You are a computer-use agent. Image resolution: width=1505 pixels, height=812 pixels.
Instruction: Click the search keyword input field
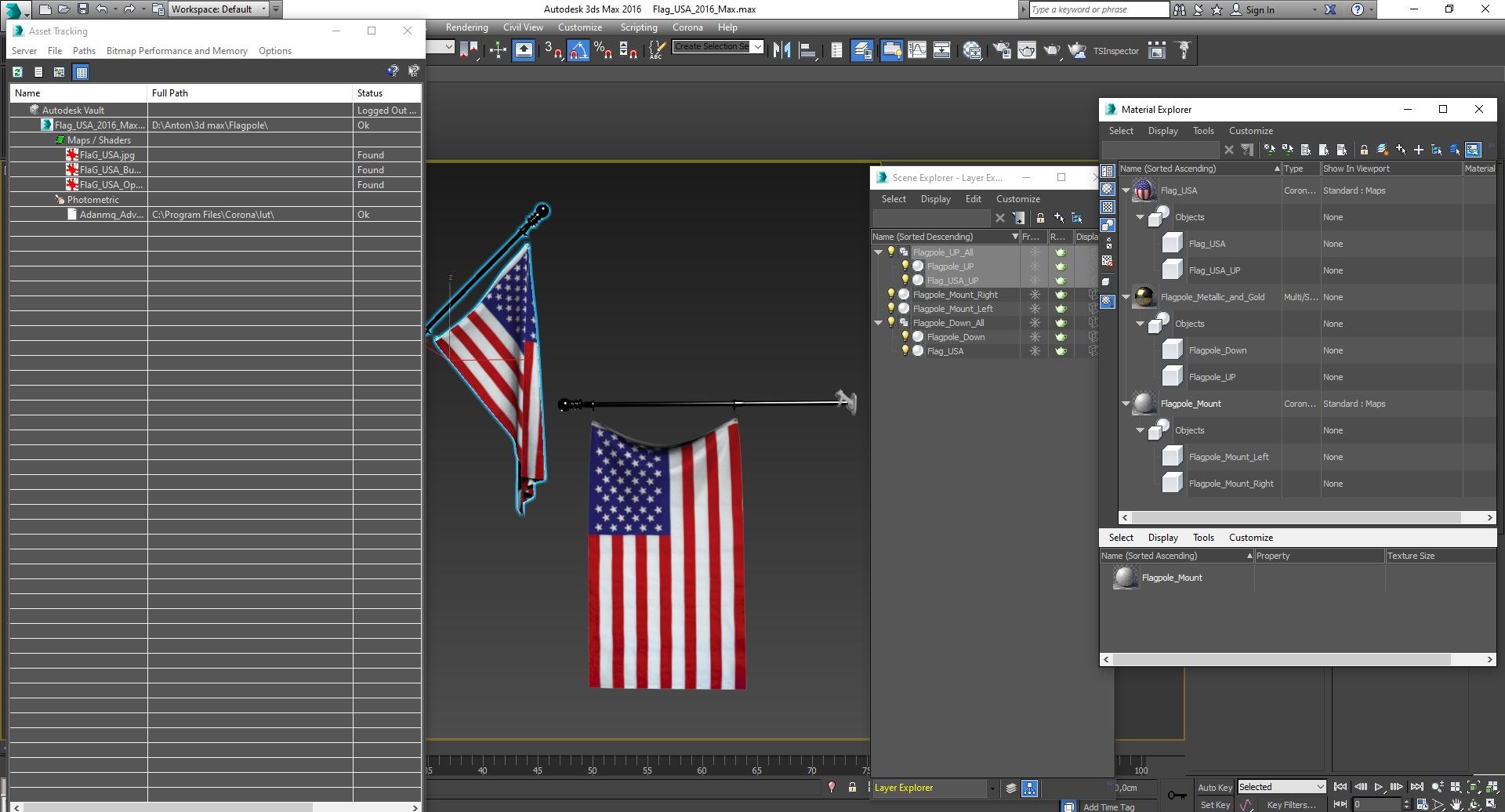pyautogui.click(x=1098, y=9)
